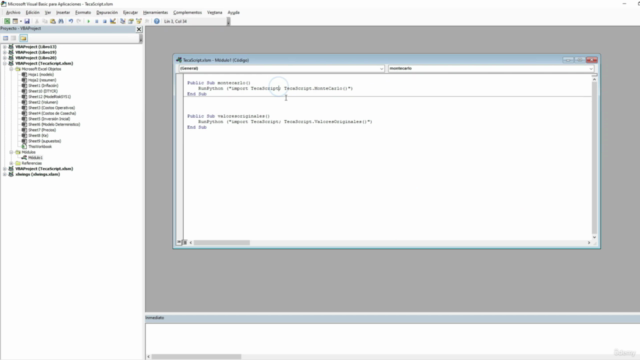The height and width of the screenshot is (360, 640).
Task: Open the Ventana menu
Action: point(215,13)
